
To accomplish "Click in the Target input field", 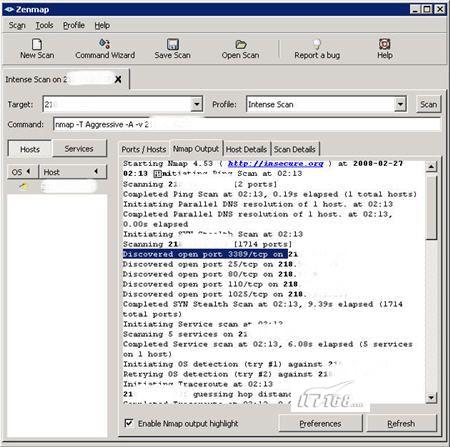I will (x=117, y=105).
